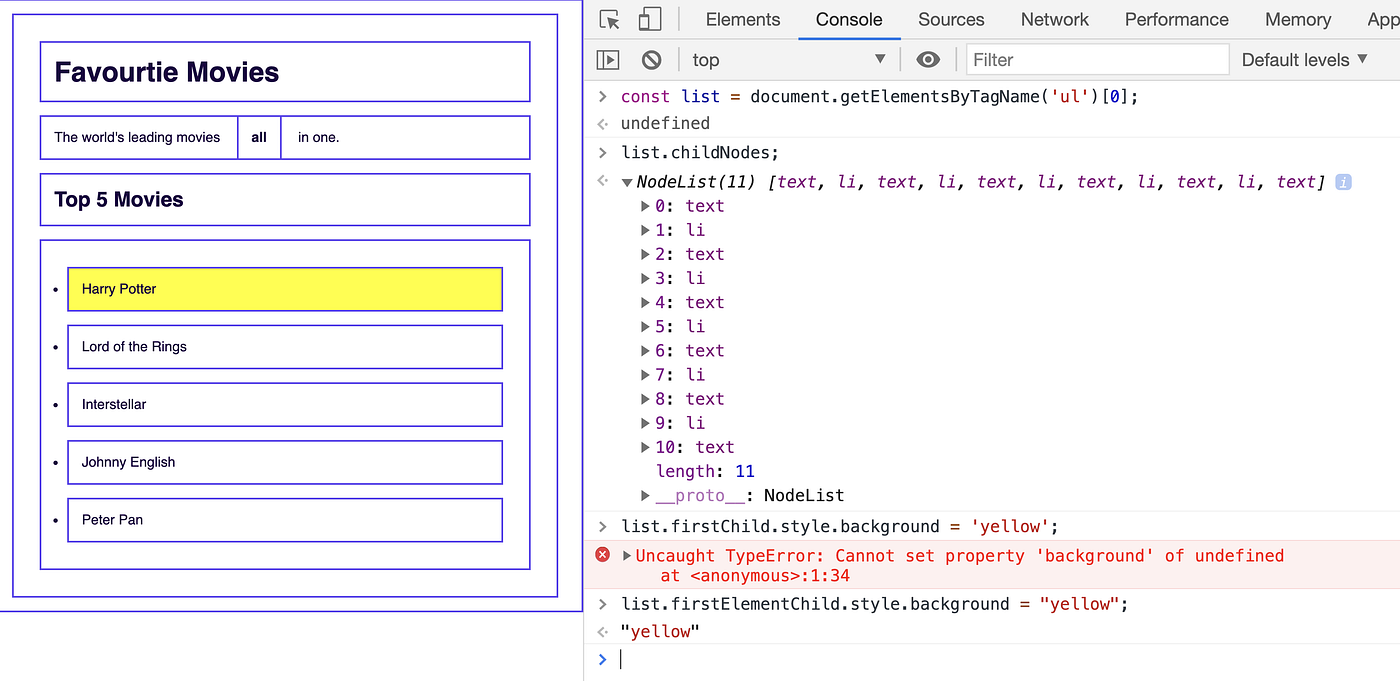
Task: Switch to the Sources tab
Action: coord(950,19)
